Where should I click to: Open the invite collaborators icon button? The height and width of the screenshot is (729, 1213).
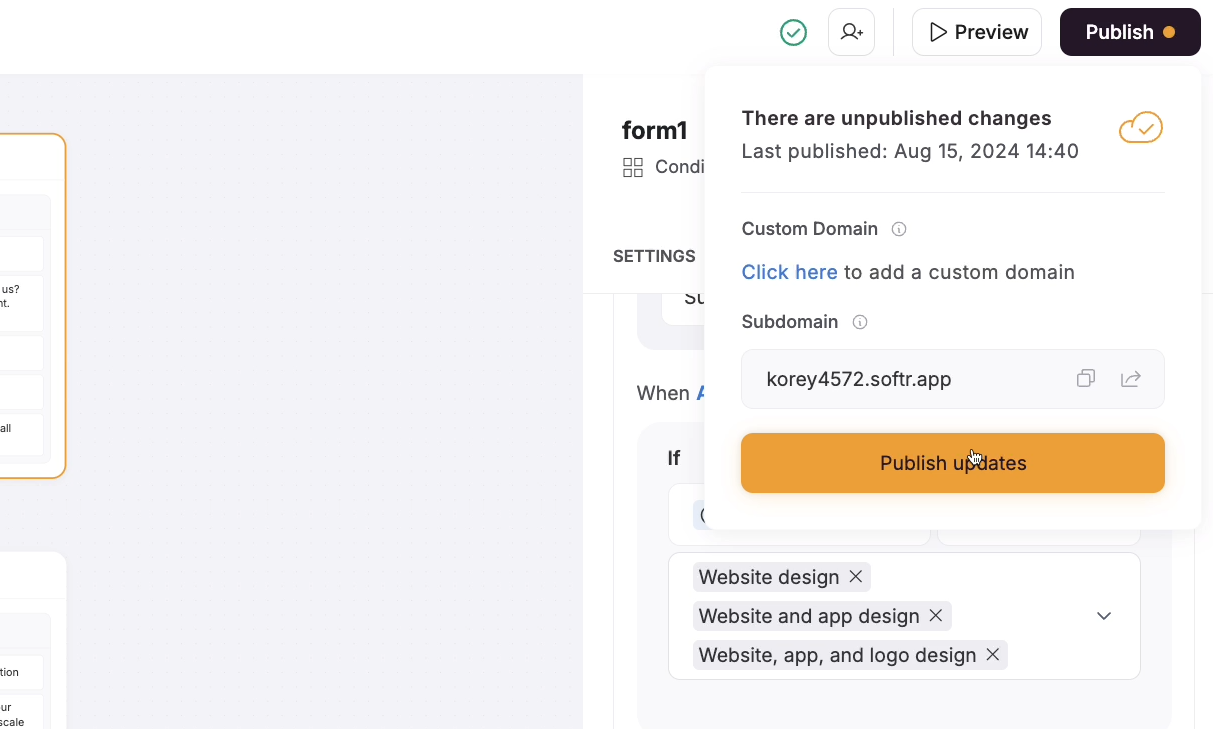[852, 32]
